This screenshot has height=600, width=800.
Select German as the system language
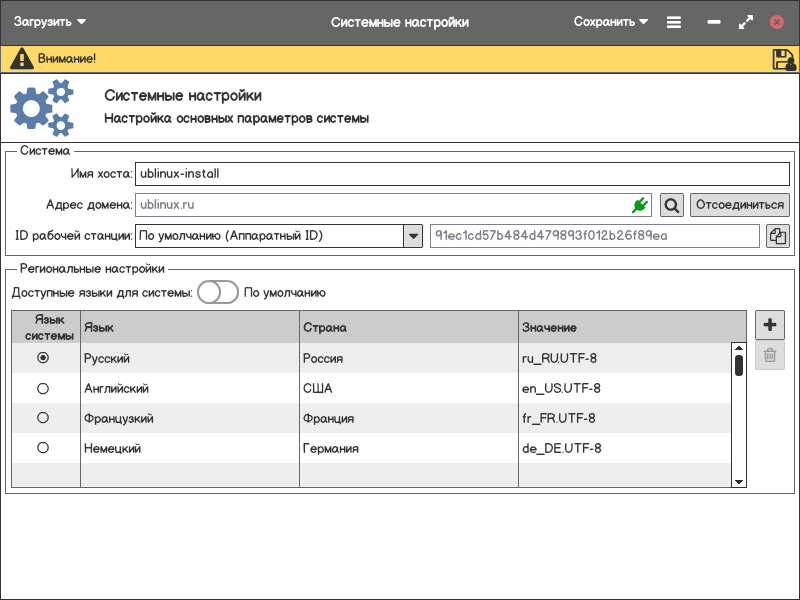(43, 448)
